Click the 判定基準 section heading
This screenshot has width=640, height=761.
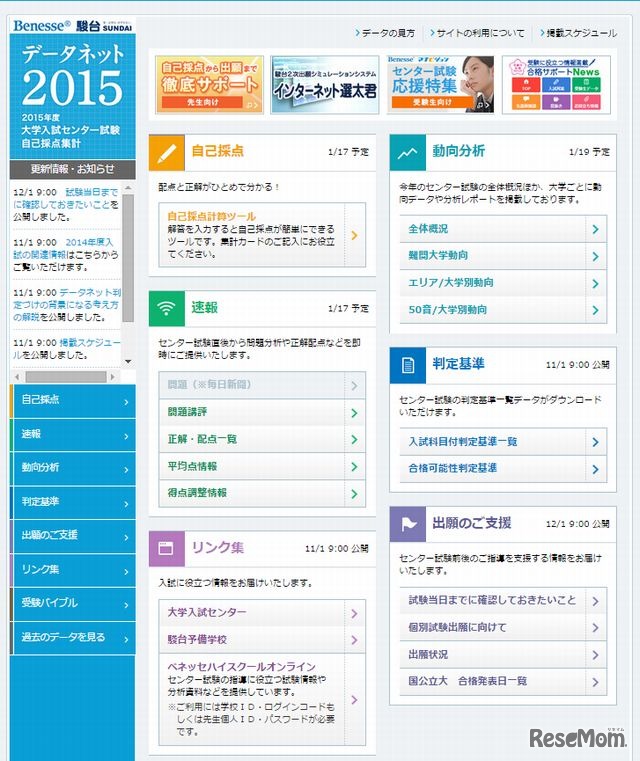459,364
